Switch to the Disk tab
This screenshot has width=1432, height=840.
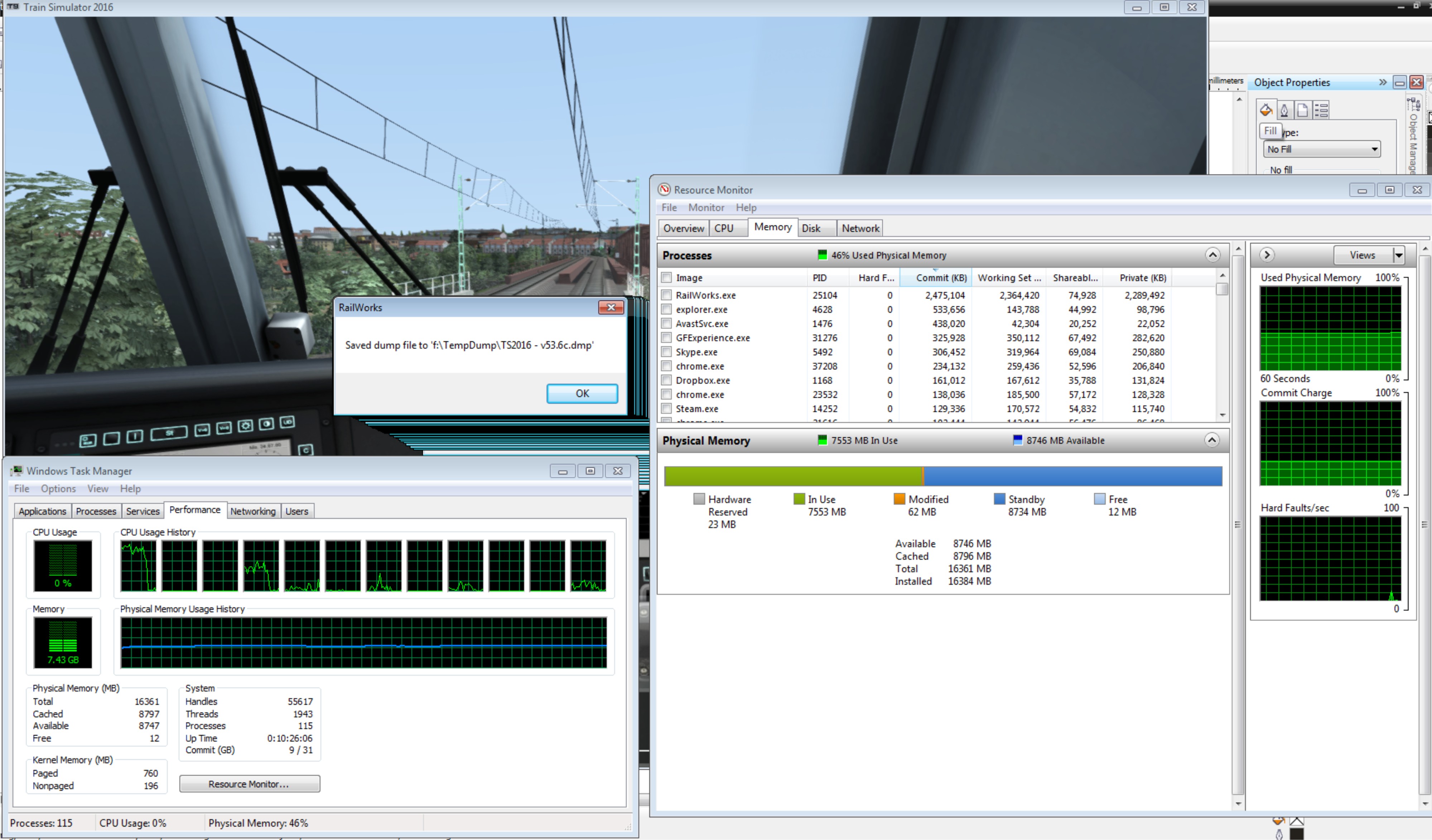point(811,228)
